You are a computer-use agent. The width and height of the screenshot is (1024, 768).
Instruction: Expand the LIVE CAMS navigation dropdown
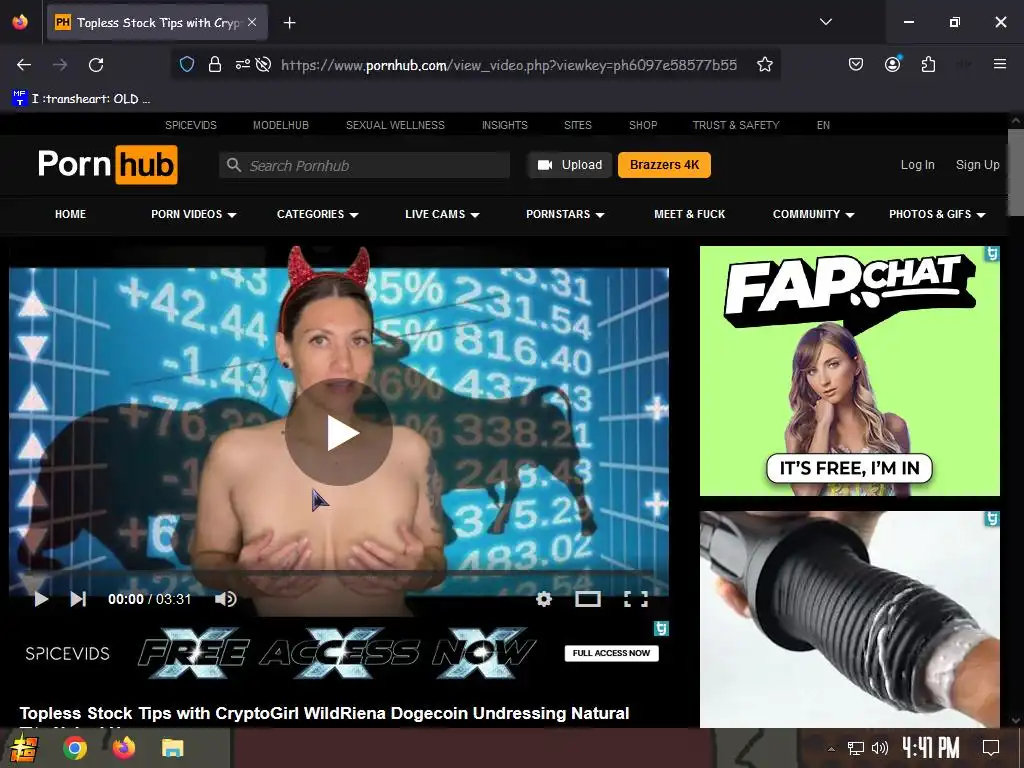(442, 214)
